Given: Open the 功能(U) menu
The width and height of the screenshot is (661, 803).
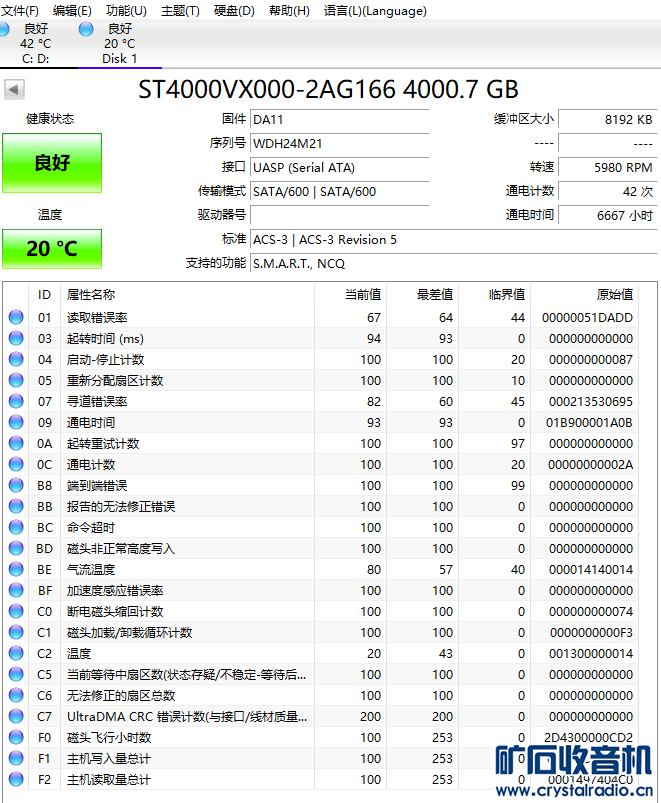Looking at the screenshot, I should coord(126,11).
